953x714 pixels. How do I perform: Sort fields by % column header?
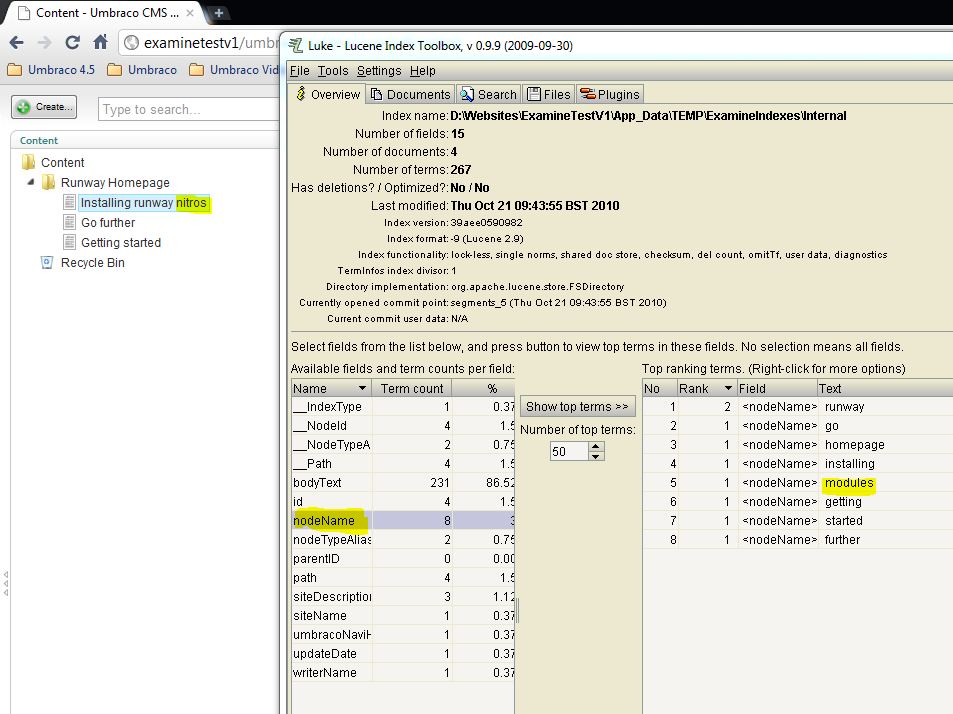click(x=483, y=388)
